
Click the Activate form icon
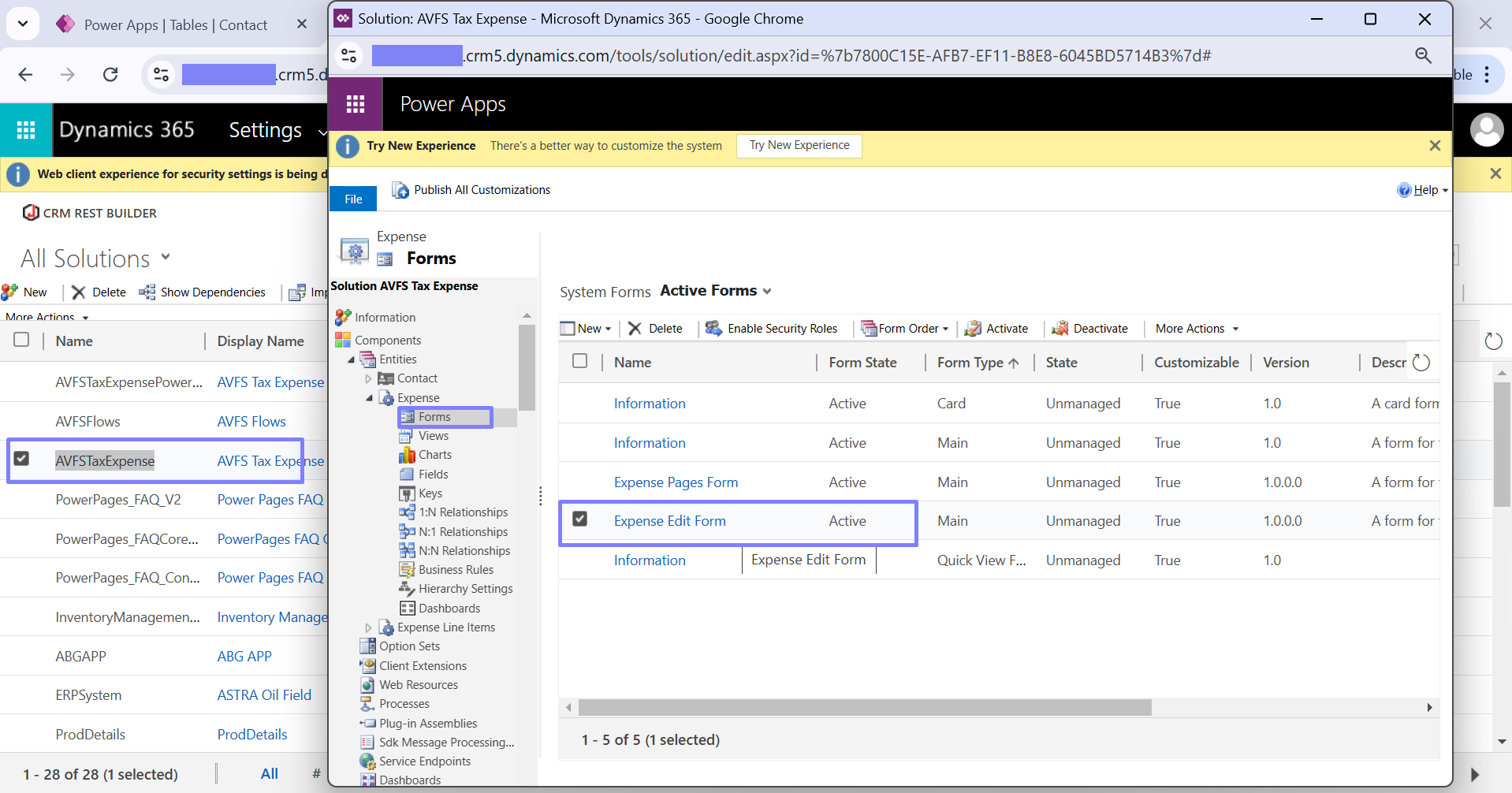[x=974, y=329]
